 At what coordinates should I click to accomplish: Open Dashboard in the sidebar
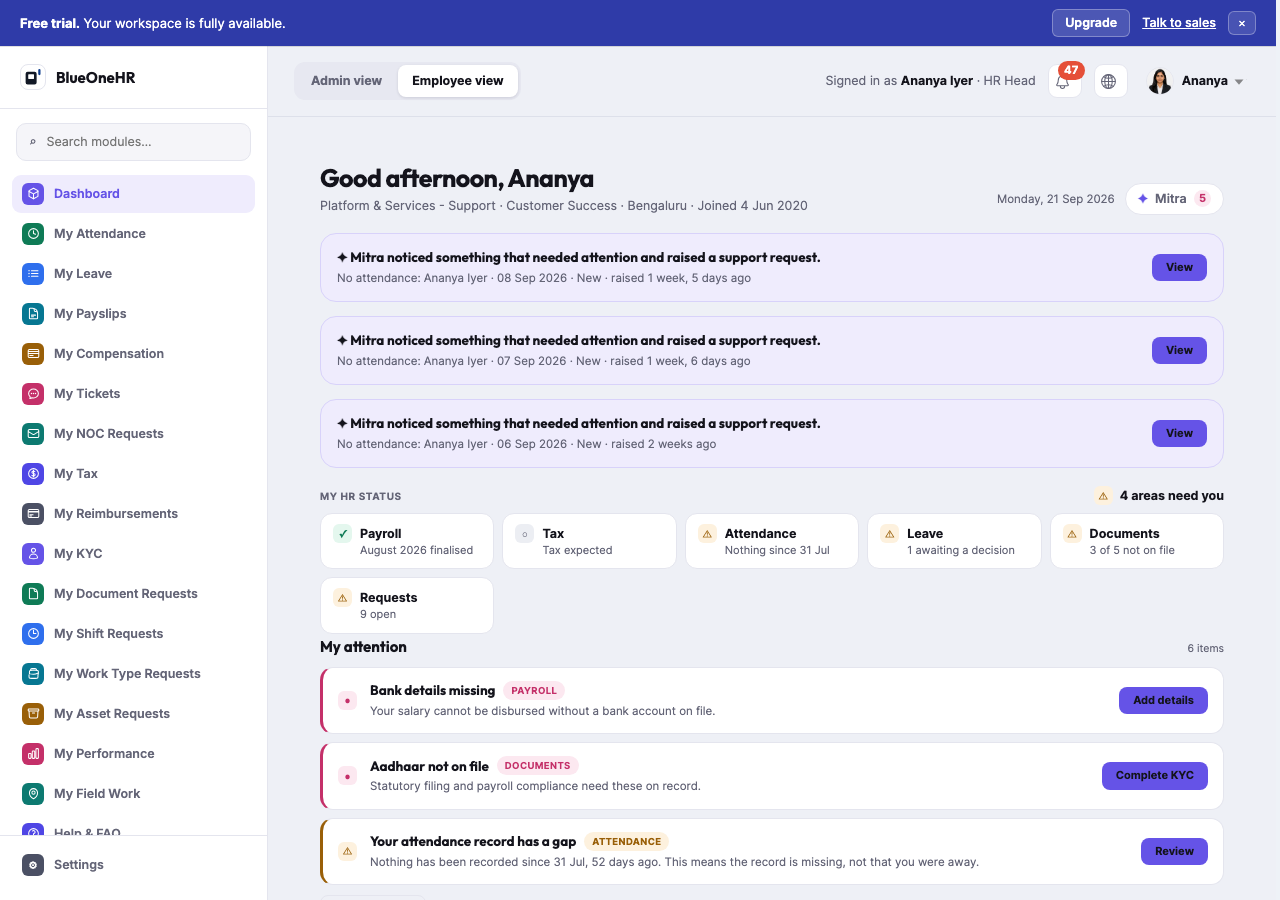133,194
